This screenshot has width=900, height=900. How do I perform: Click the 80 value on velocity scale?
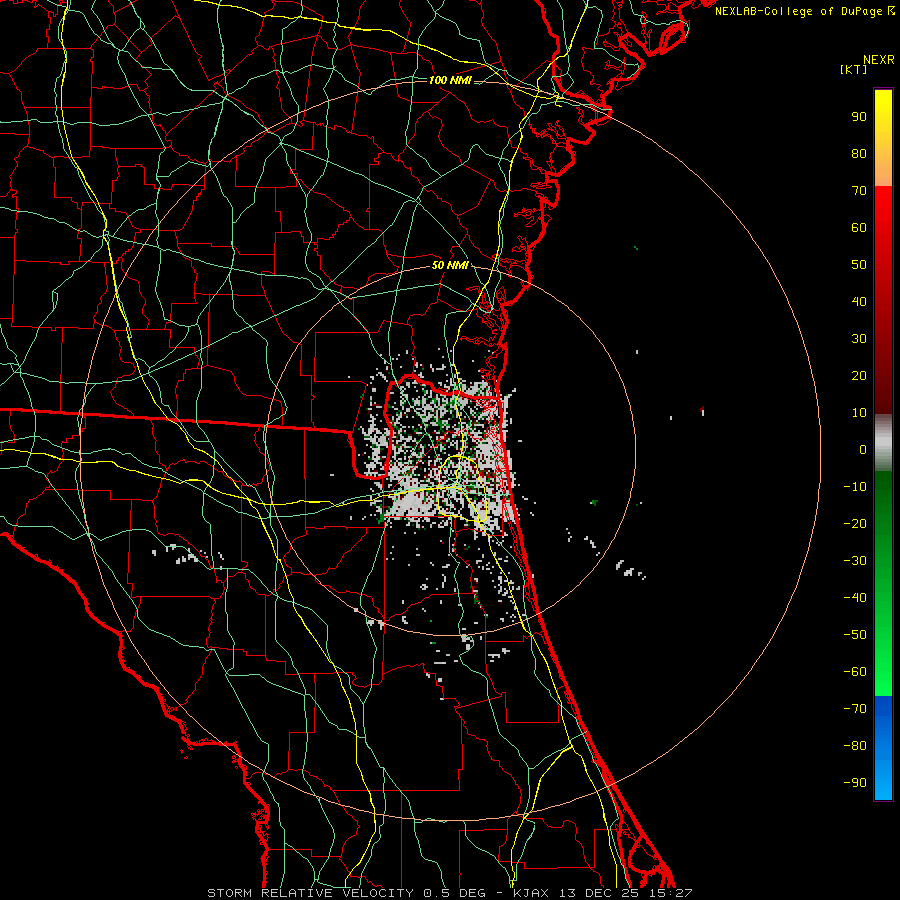859,154
